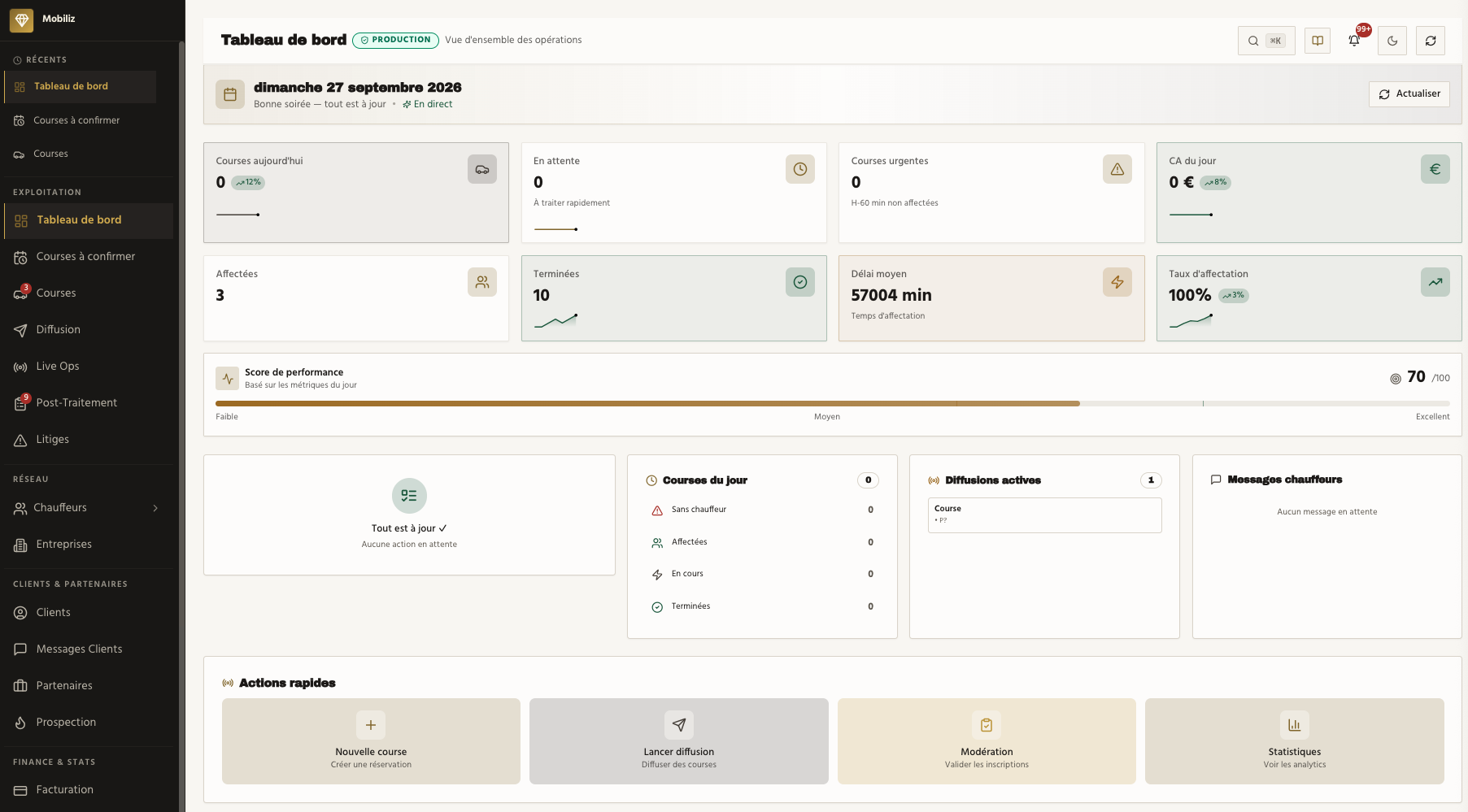Screen dimensions: 1468x812
Task: Click the warning icon in Courses urgentes card
Action: pyautogui.click(x=1117, y=169)
